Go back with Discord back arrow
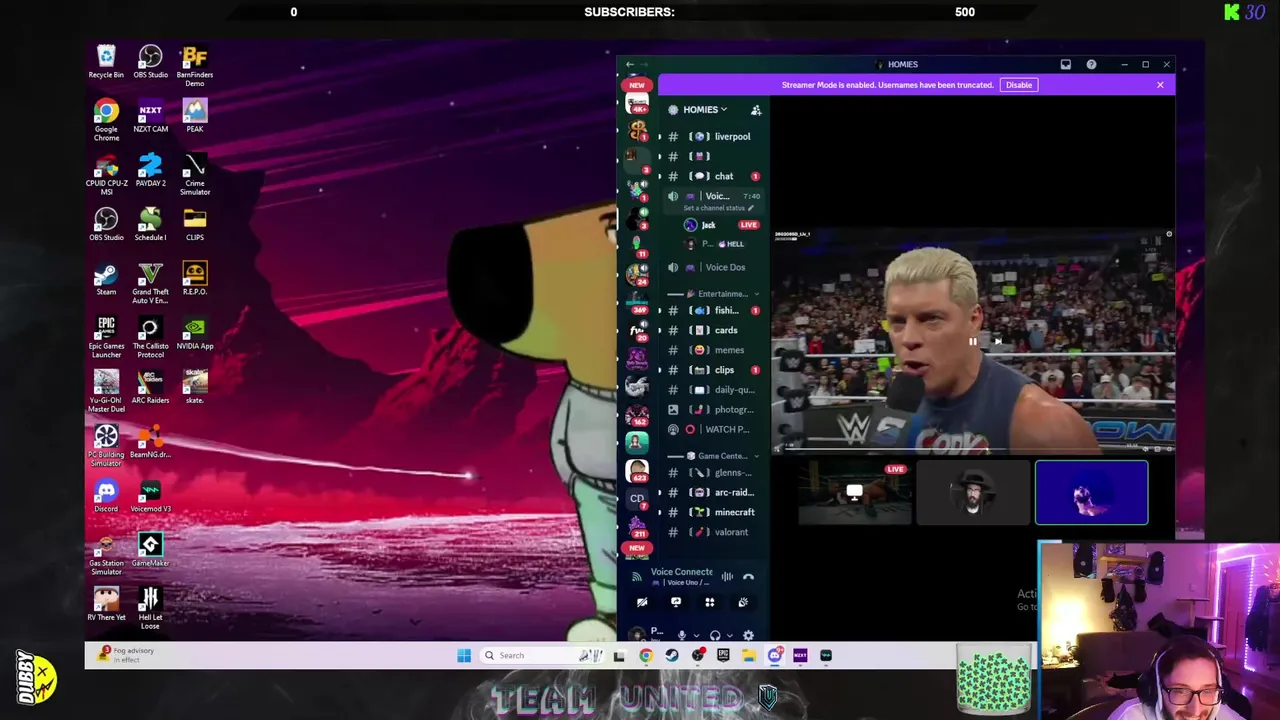 click(x=630, y=64)
